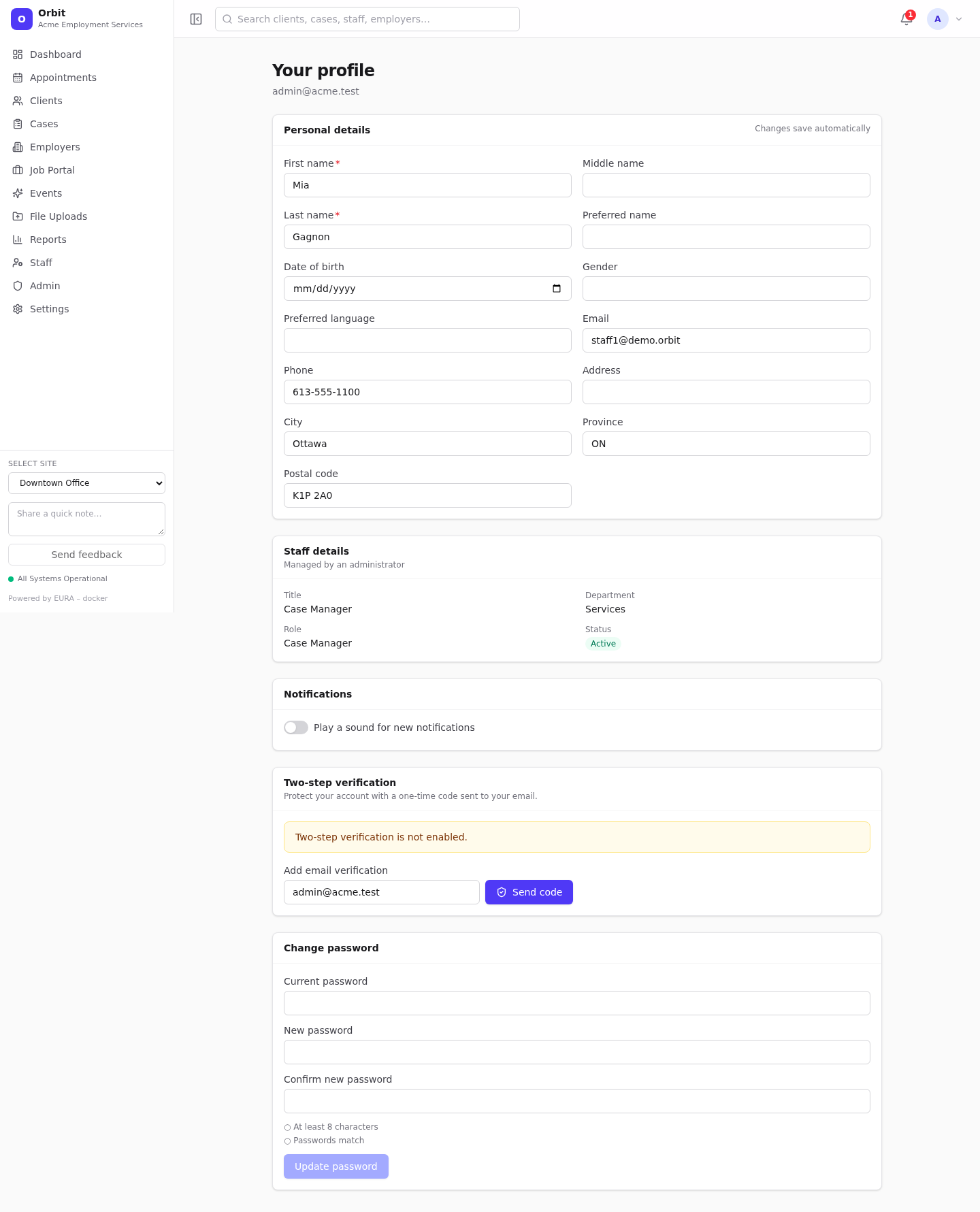This screenshot has width=980, height=1212.
Task: Click the Clients people icon
Action: click(18, 101)
